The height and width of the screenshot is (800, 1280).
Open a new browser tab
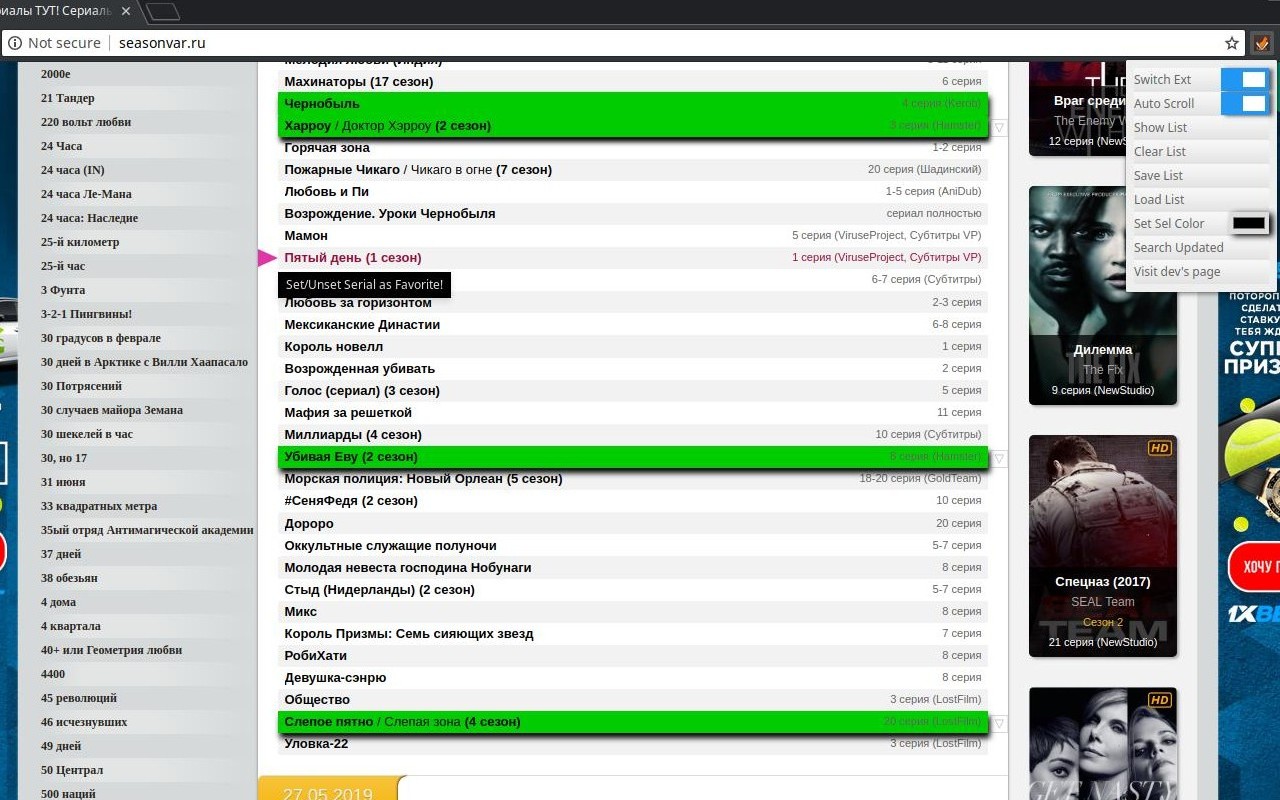click(162, 11)
